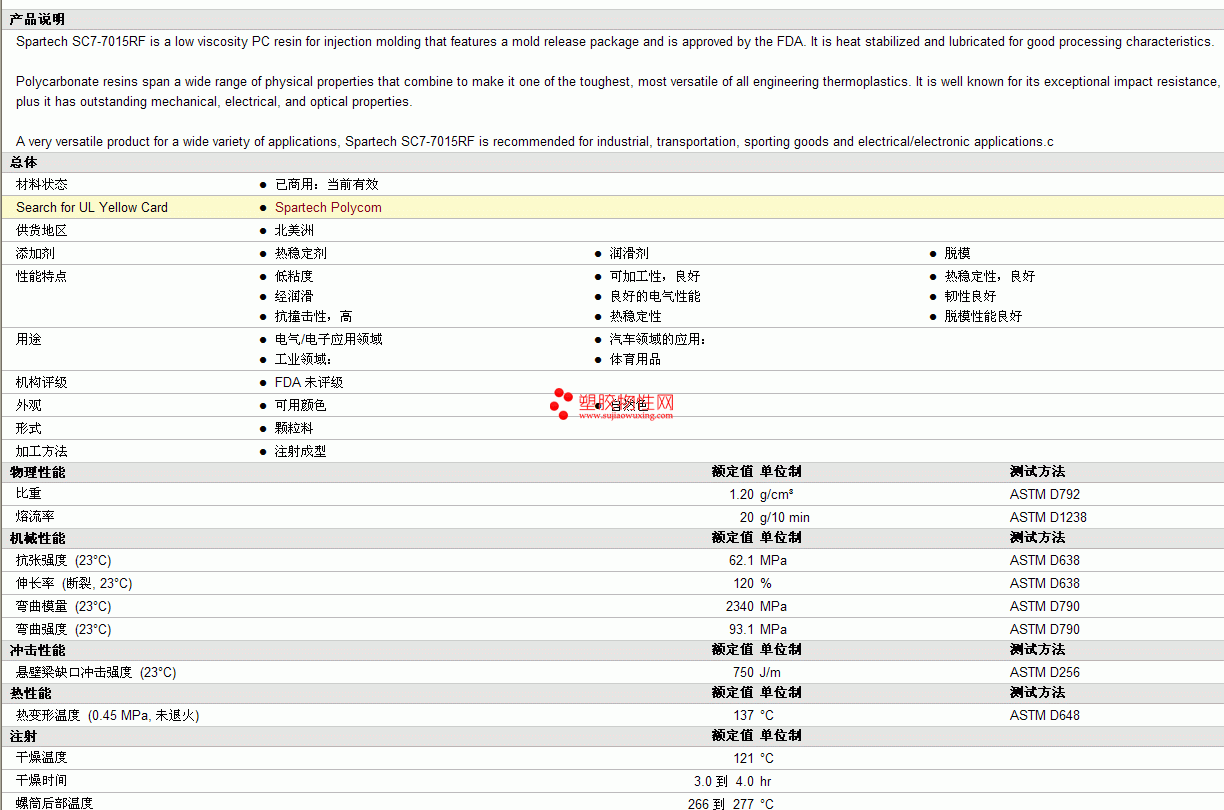The image size is (1224, 810).
Task: Select the 经润滑 feature entry
Action: click(294, 296)
